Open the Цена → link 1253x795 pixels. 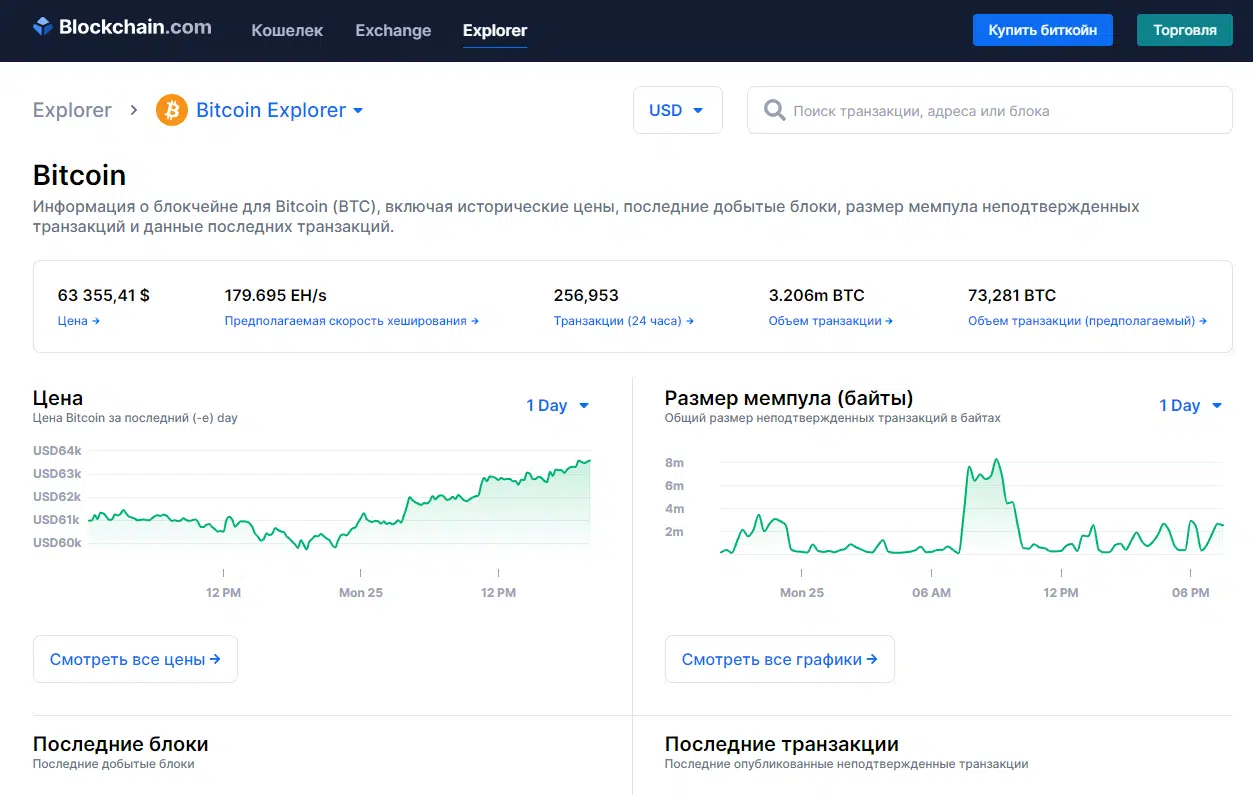[79, 321]
